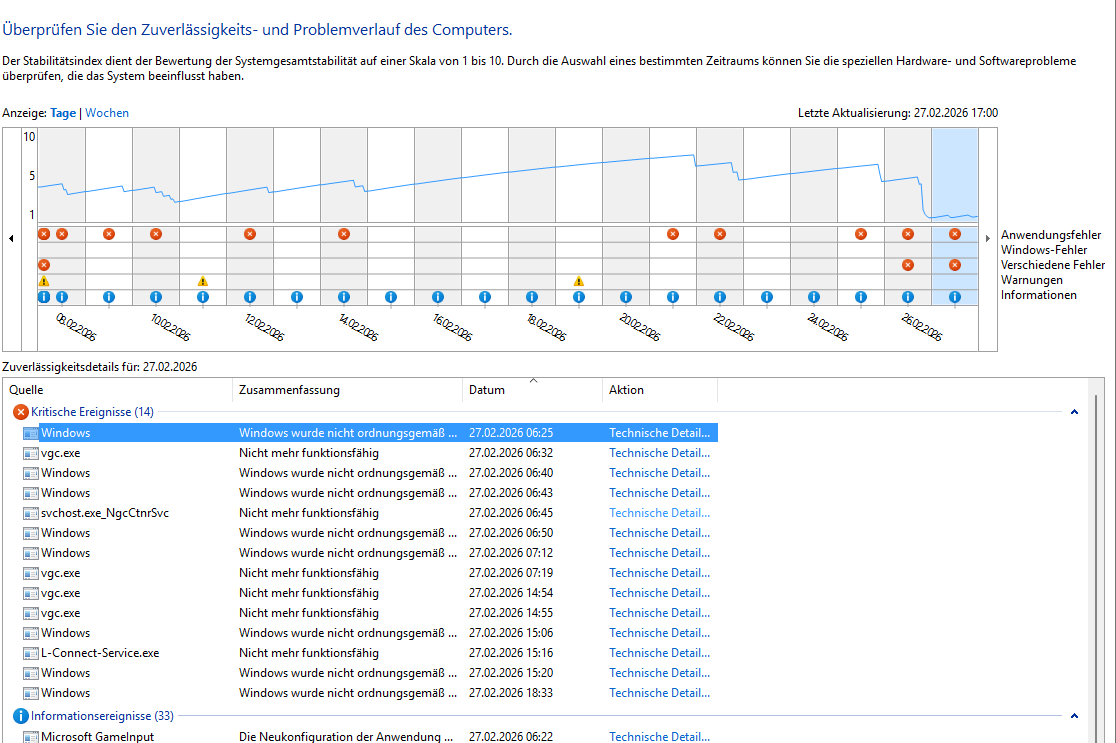Screen dimensions: 1116x743
Task: Open Technische Details for vgc.exe 06:32
Action: pos(659,453)
